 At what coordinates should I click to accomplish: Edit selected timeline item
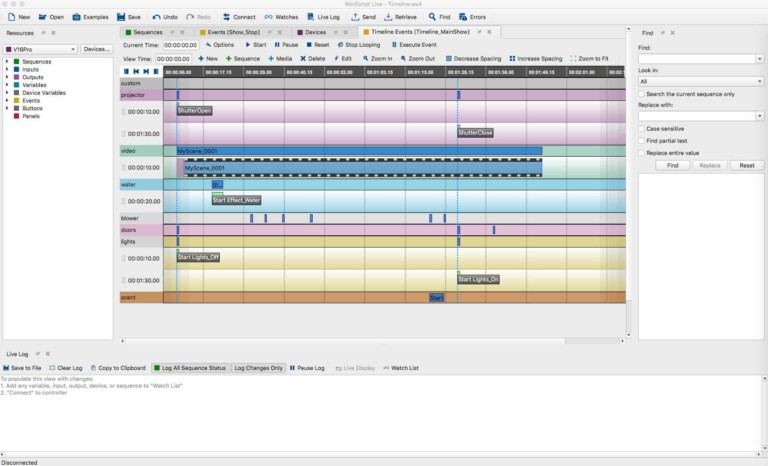pos(343,58)
